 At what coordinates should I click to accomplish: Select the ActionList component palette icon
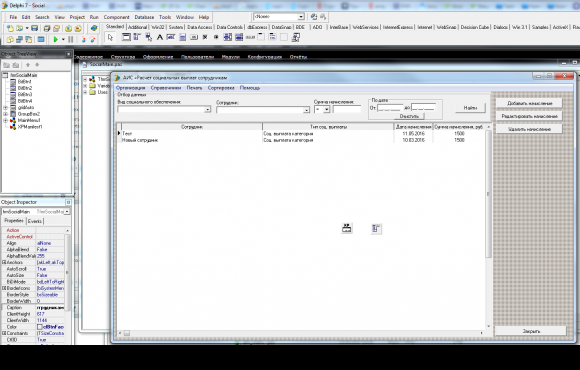(295, 37)
